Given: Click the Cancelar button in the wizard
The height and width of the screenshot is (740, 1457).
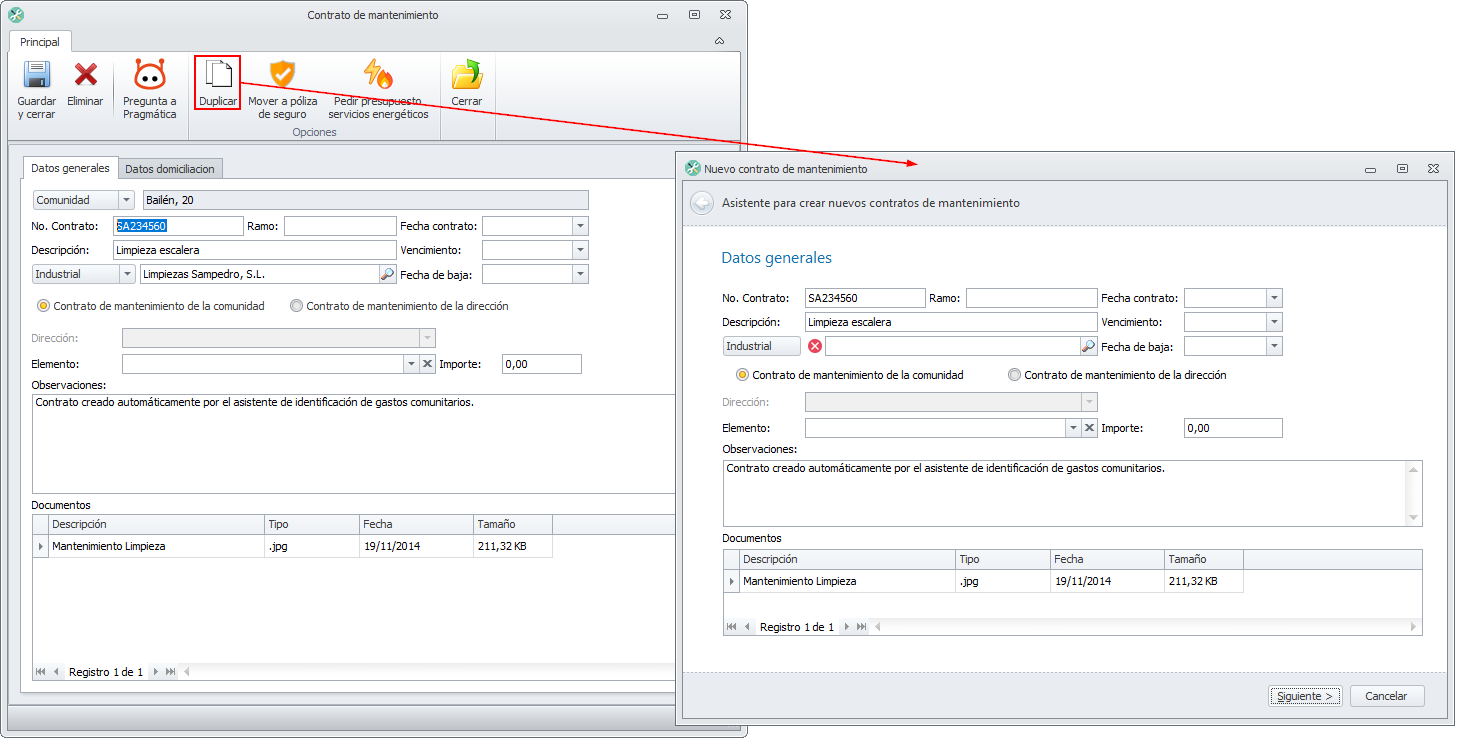Looking at the screenshot, I should (1387, 696).
